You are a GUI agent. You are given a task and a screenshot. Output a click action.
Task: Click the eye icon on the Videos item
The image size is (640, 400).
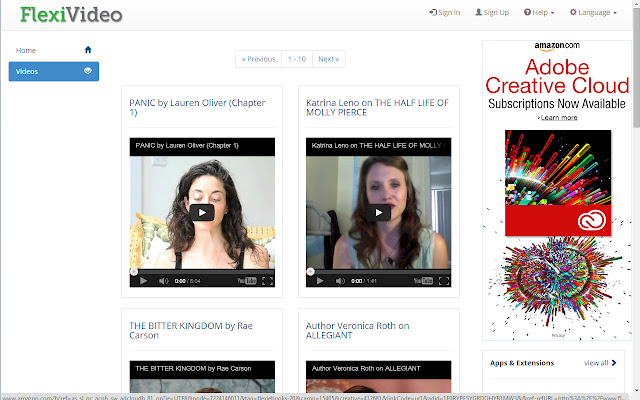[88, 71]
